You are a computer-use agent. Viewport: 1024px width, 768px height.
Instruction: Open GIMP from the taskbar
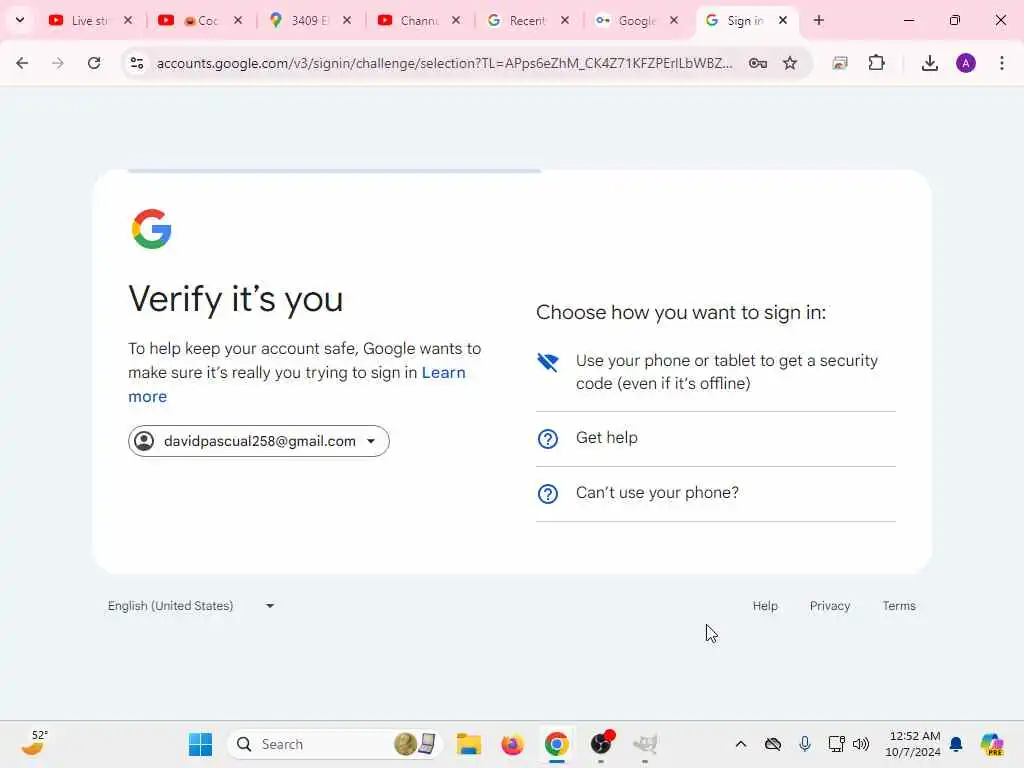click(645, 744)
